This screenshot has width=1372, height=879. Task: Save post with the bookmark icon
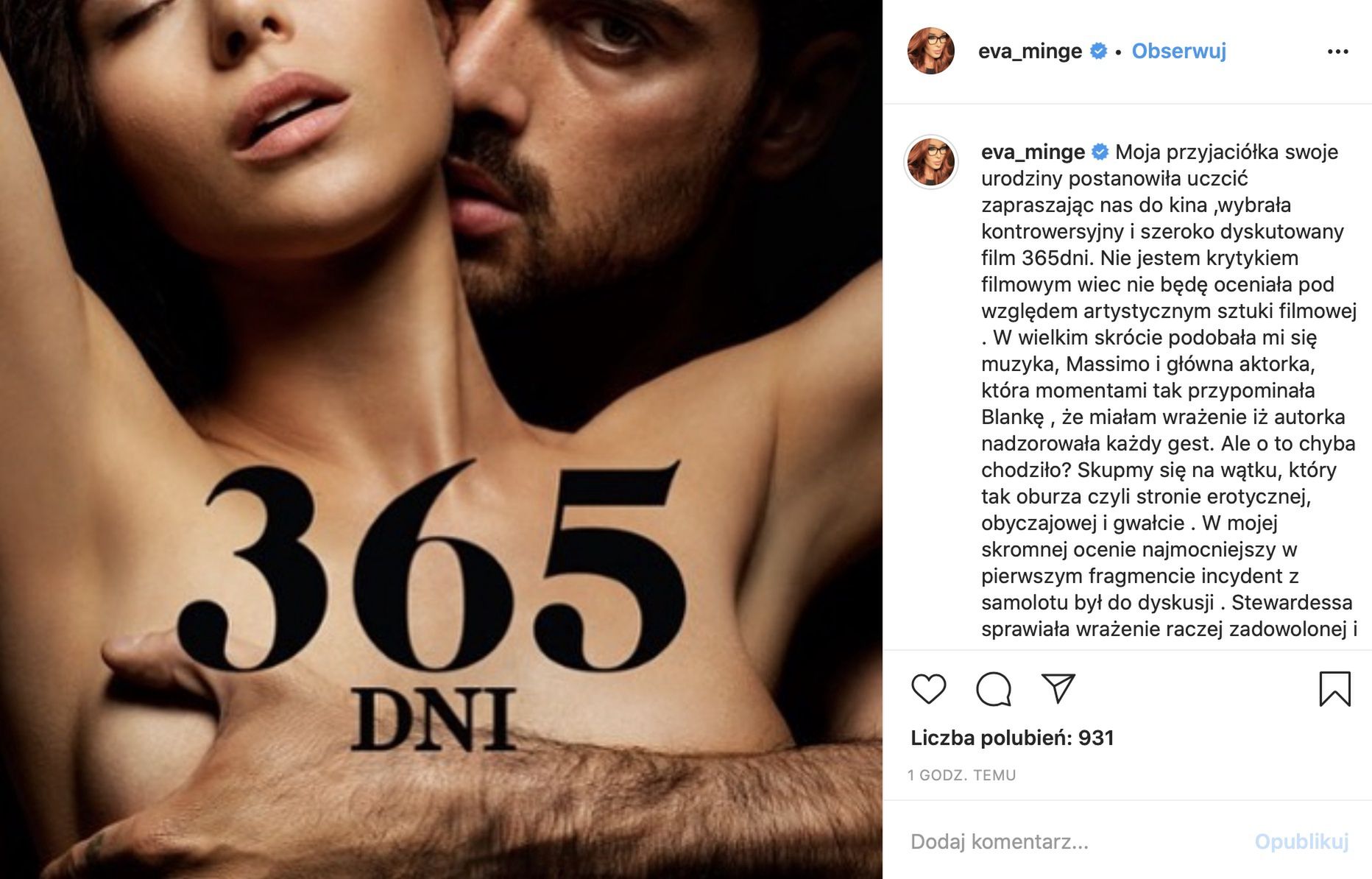click(x=1334, y=689)
